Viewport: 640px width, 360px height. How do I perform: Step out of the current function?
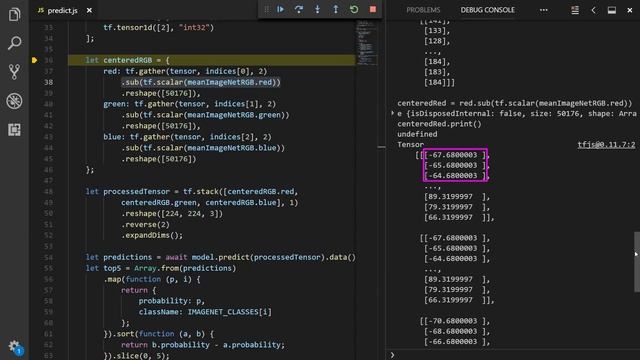[x=336, y=9]
